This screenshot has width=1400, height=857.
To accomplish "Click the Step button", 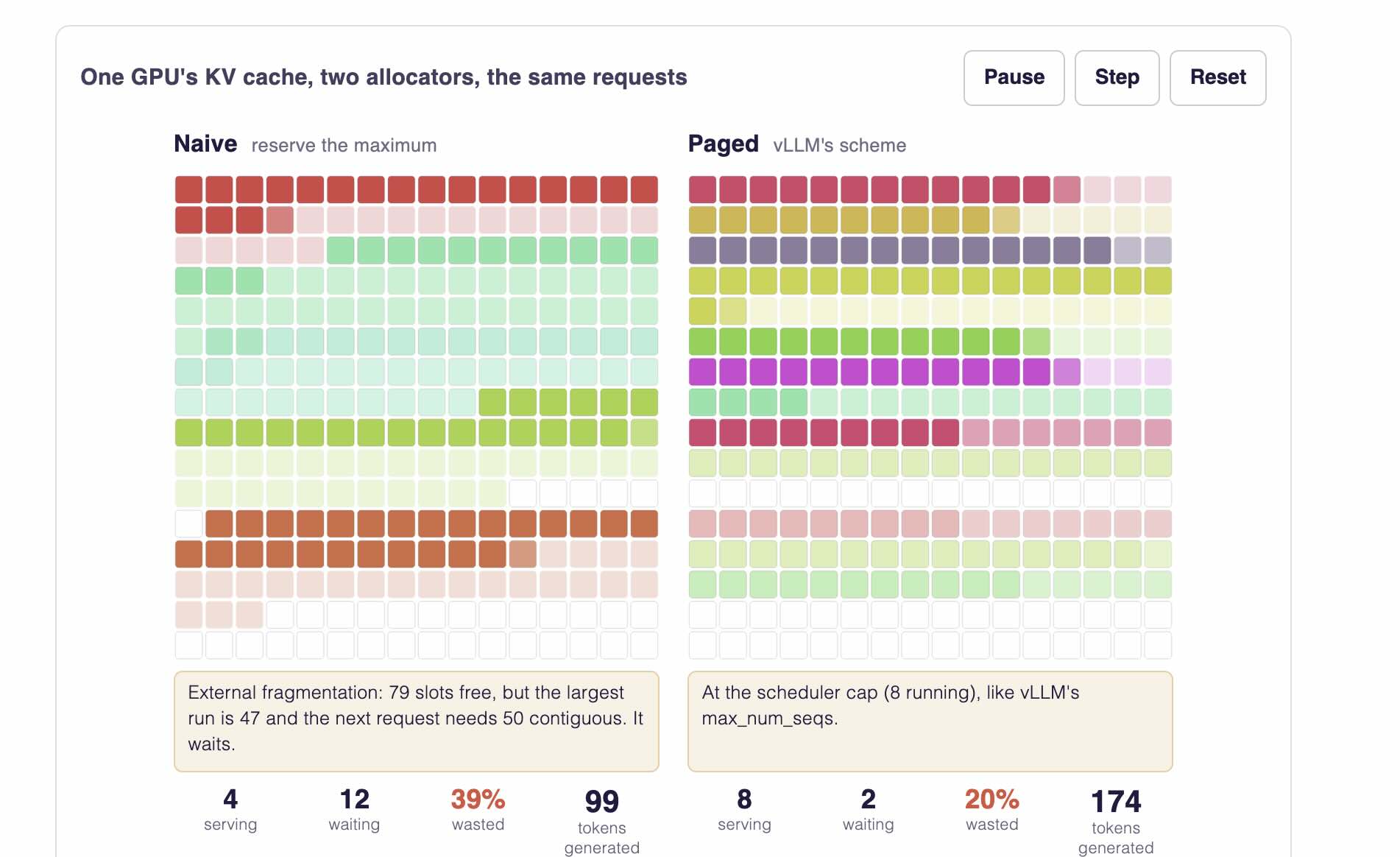I will (1117, 78).
